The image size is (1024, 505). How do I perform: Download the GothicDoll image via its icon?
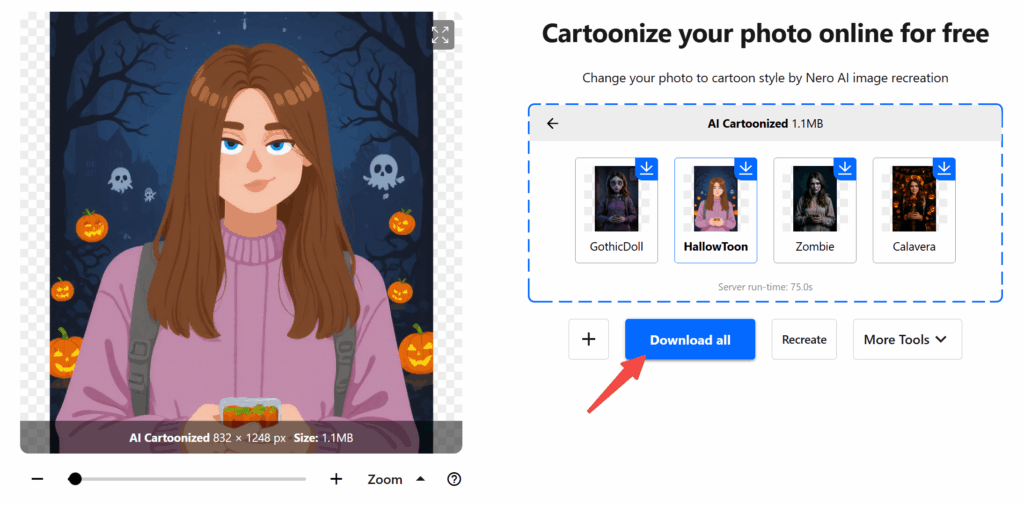(x=646, y=168)
